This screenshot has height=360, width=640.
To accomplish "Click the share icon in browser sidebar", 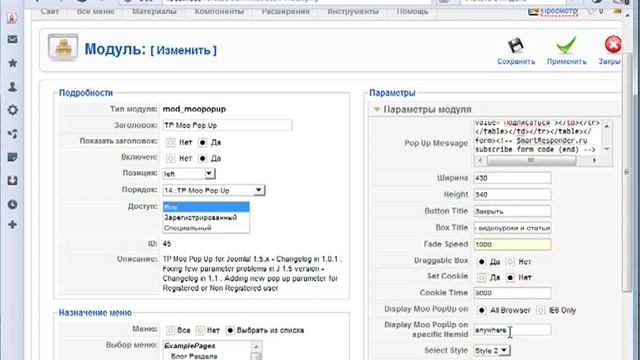I will [x=13, y=133].
